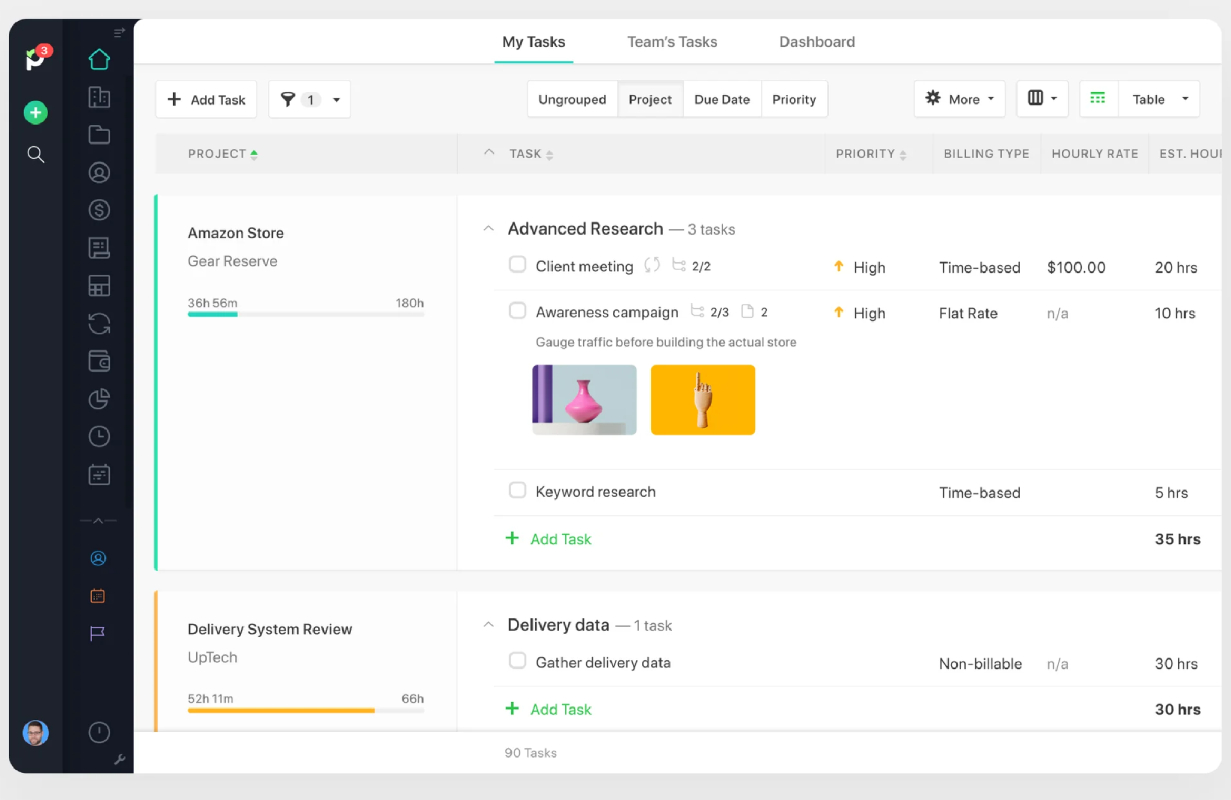Open the dollar sign icon in sidebar
Screen dimensions: 1231x800
tap(99, 210)
